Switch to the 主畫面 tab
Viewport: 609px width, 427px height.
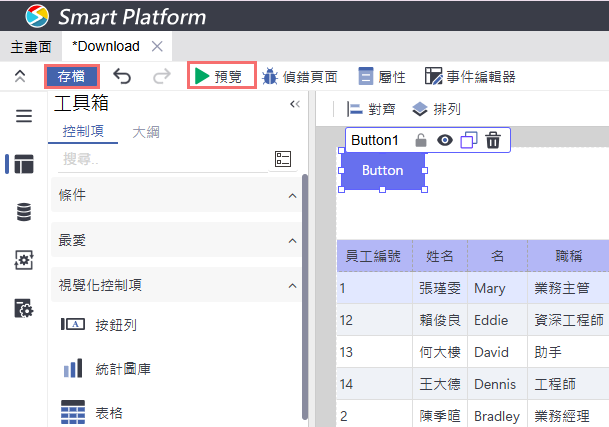(31, 47)
